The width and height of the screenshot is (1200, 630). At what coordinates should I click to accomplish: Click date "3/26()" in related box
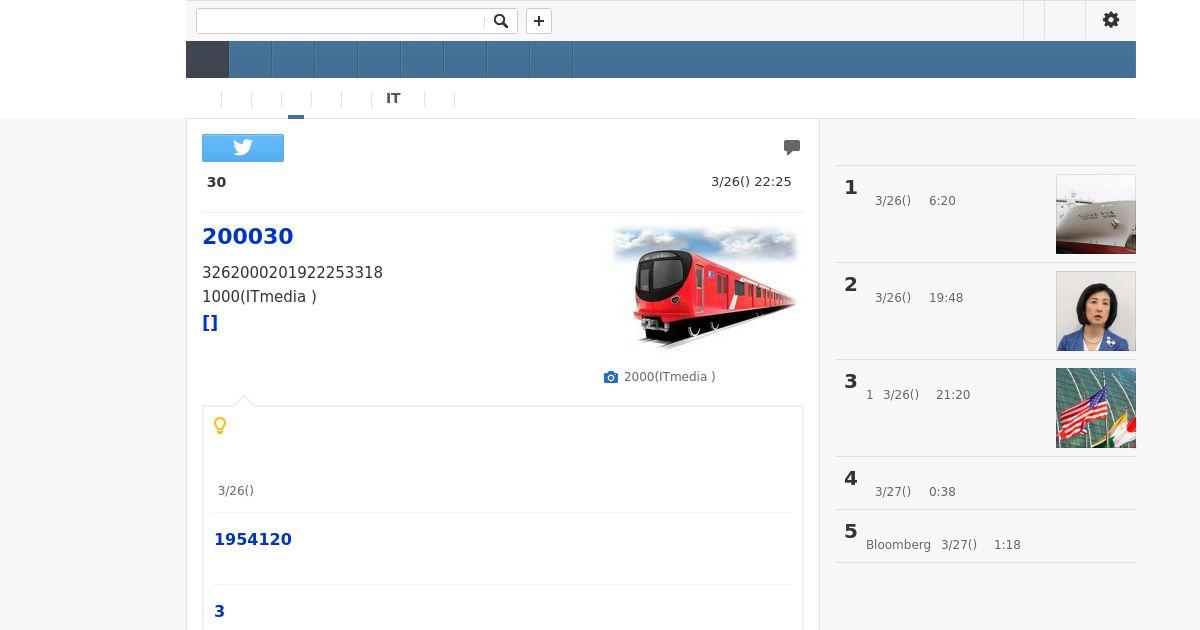pos(236,491)
